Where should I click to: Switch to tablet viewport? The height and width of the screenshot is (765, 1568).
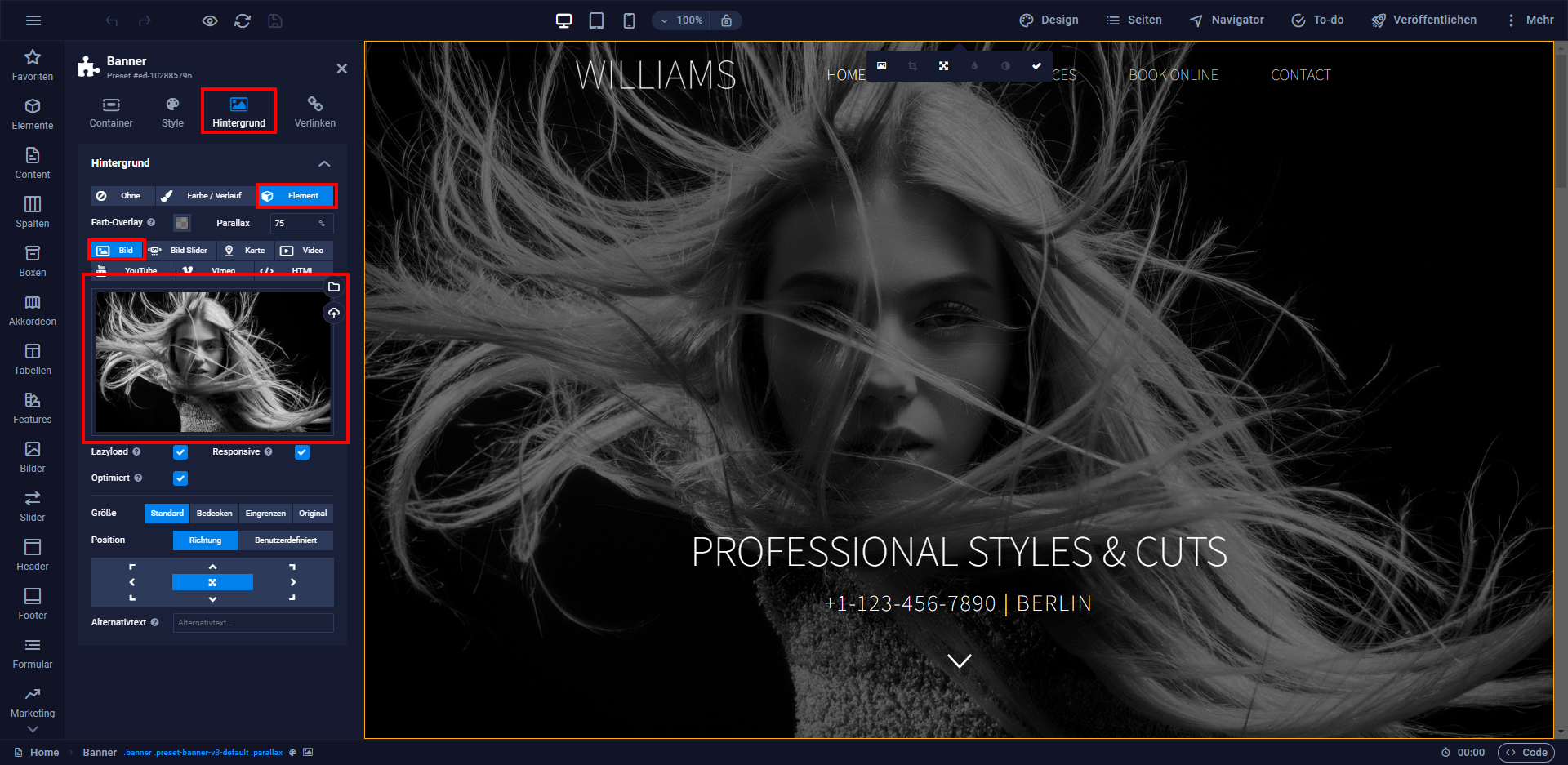pyautogui.click(x=597, y=20)
